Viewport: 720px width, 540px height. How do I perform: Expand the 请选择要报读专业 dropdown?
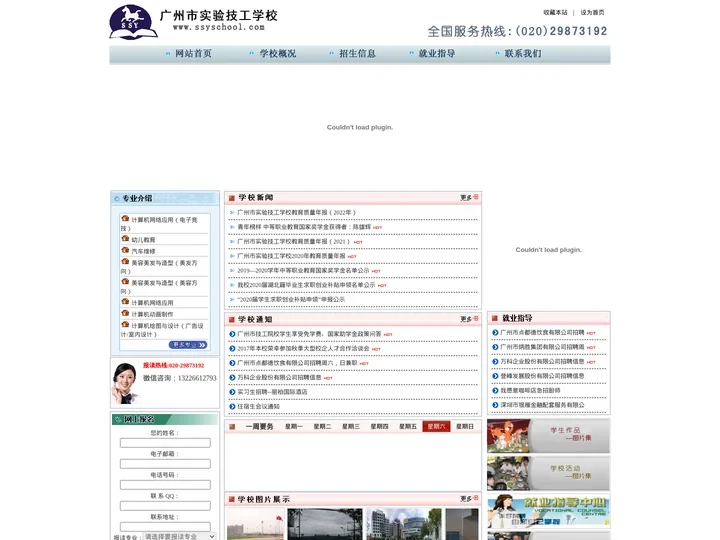180,536
